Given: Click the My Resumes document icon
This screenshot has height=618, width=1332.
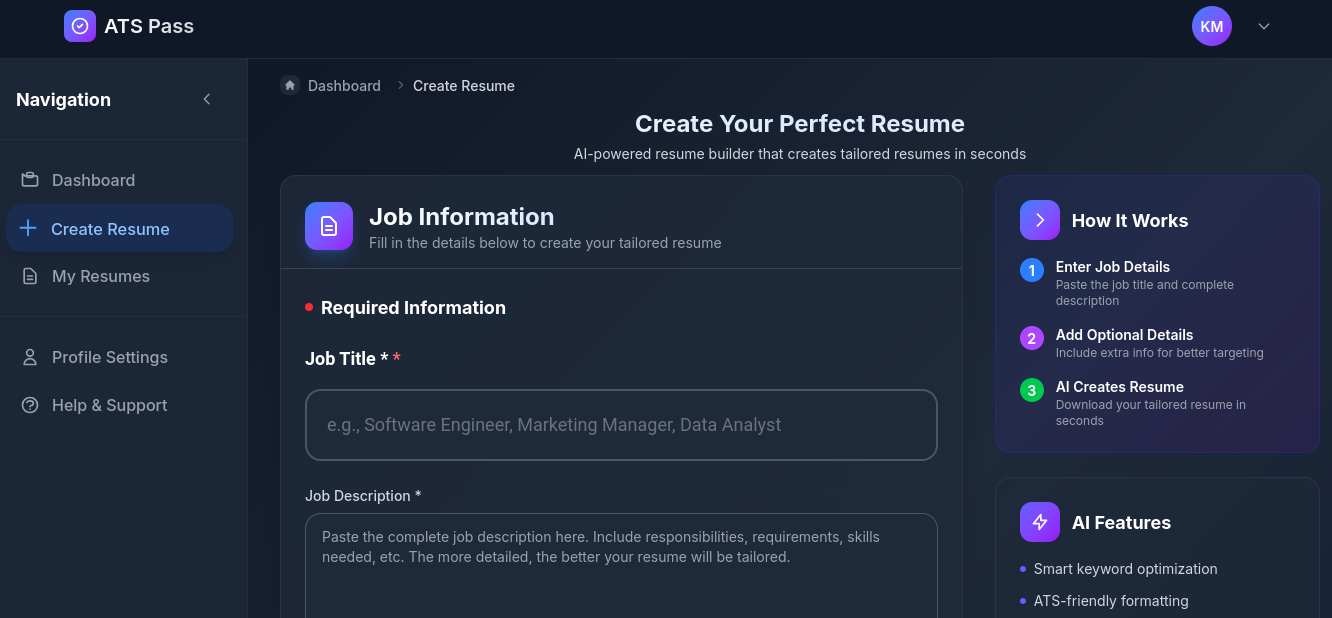Looking at the screenshot, I should click(30, 276).
